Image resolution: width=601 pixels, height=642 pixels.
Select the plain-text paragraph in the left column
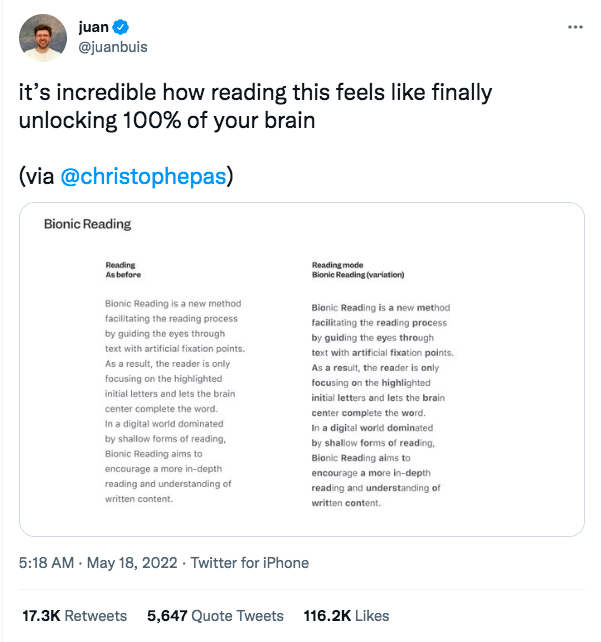pyautogui.click(x=174, y=400)
